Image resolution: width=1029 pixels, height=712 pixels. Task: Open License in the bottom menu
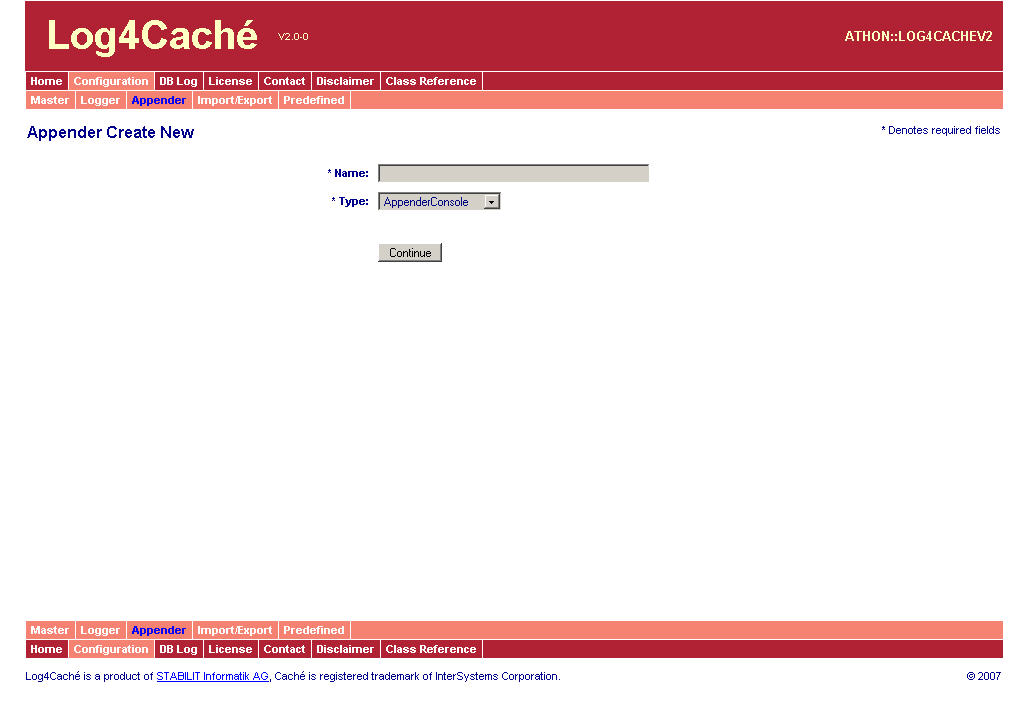pos(230,649)
